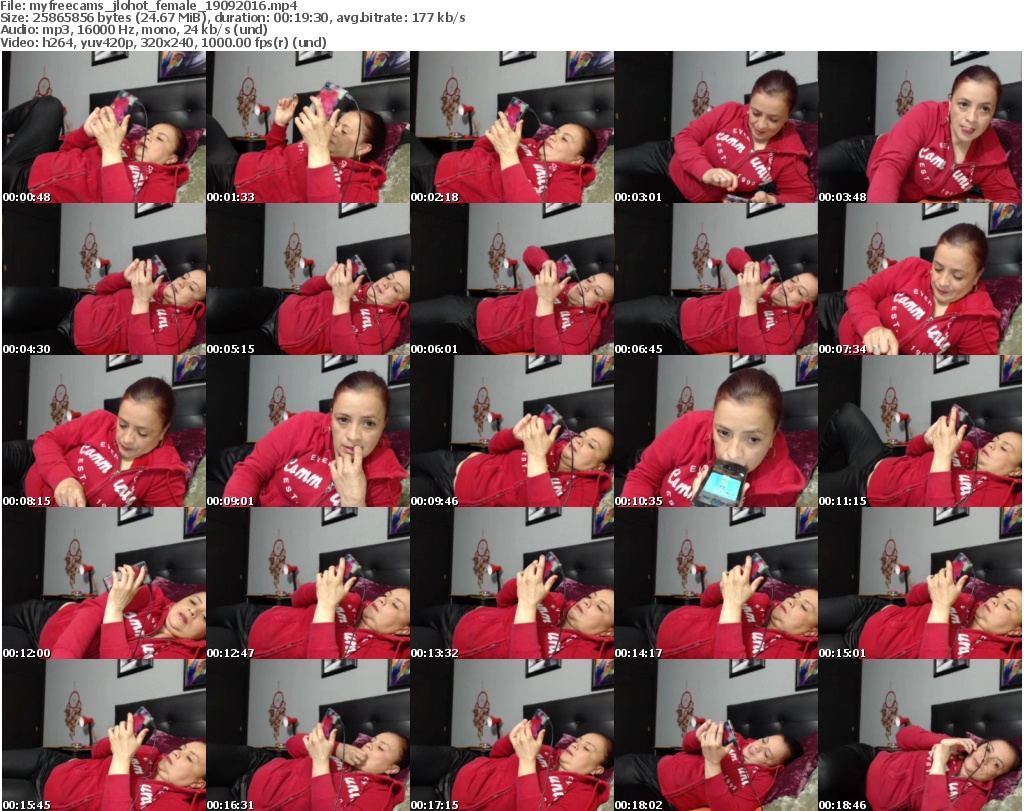Click the thumbnail stamped 00:09:46

click(512, 431)
